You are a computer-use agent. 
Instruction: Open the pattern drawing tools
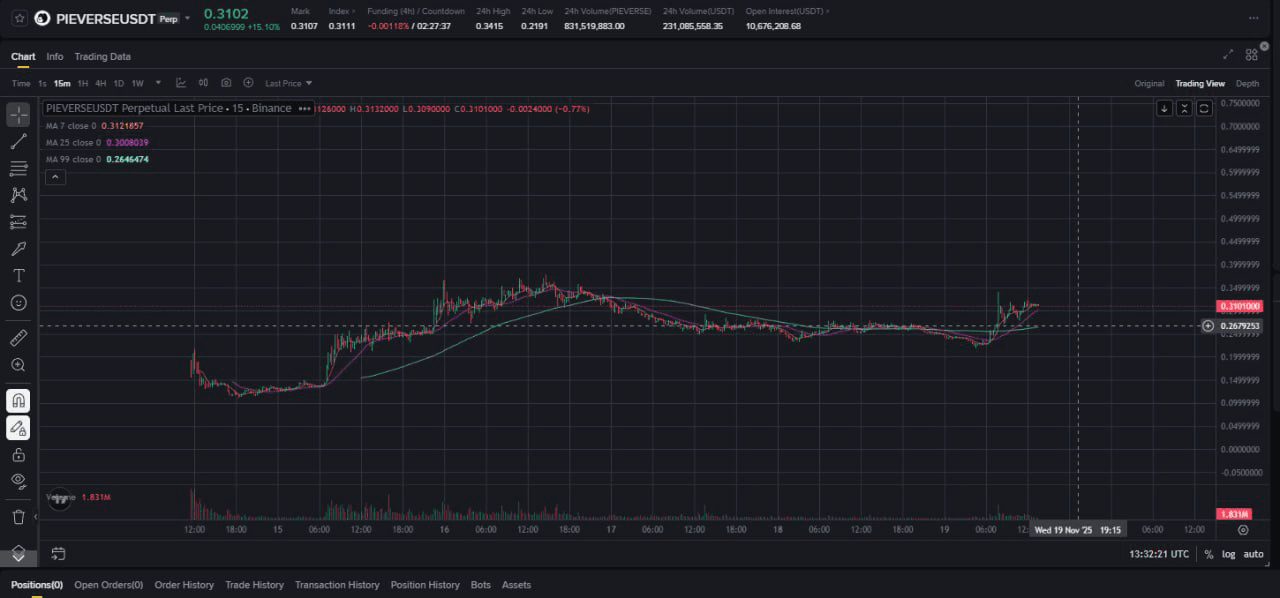pyautogui.click(x=18, y=195)
